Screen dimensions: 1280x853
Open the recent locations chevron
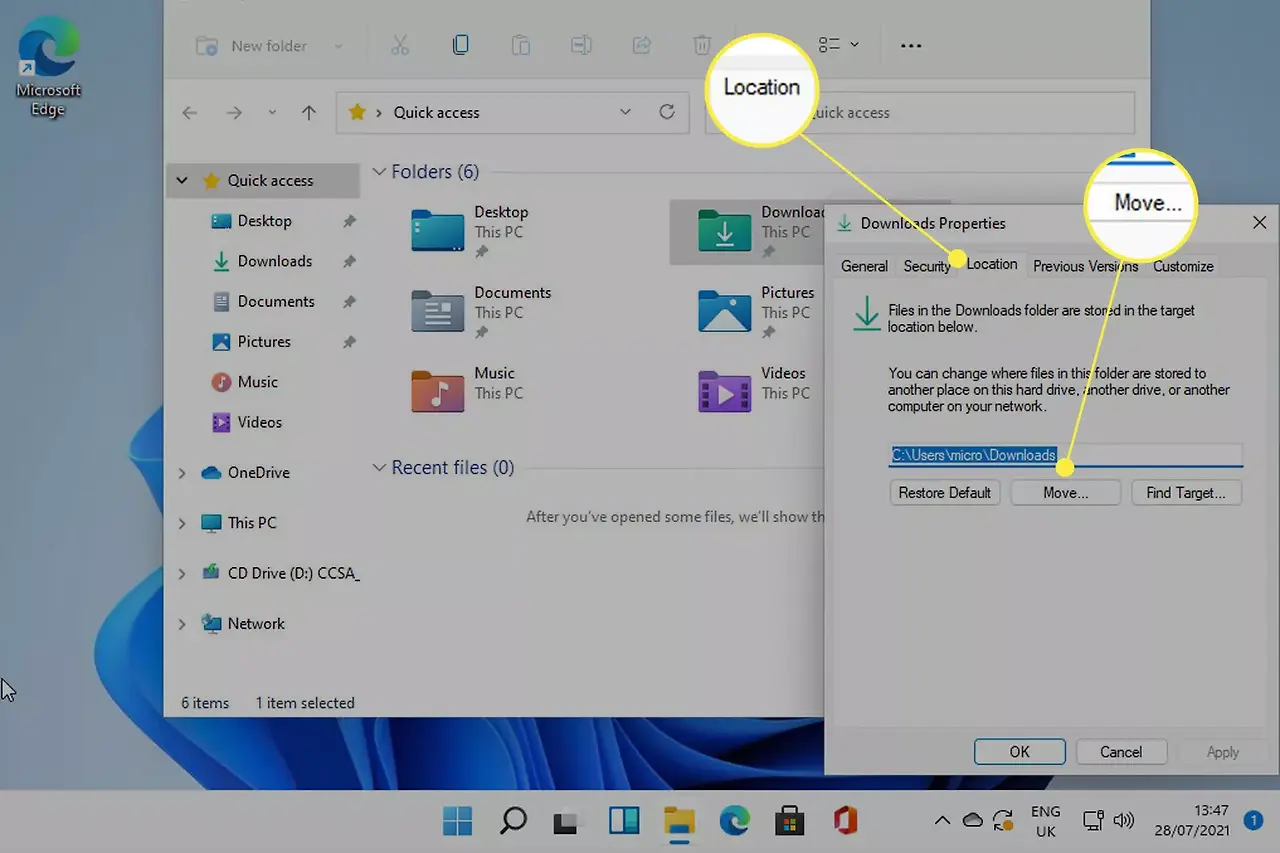click(272, 113)
